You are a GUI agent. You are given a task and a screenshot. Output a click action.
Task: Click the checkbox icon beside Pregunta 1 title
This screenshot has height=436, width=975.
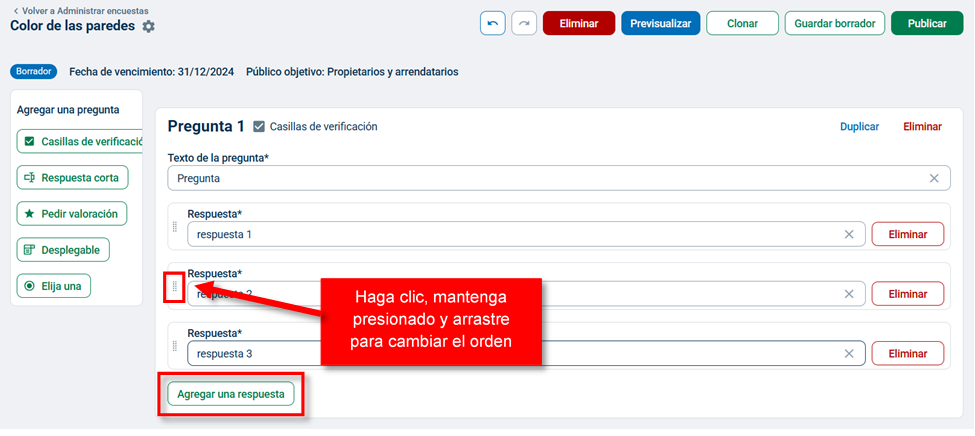259,127
